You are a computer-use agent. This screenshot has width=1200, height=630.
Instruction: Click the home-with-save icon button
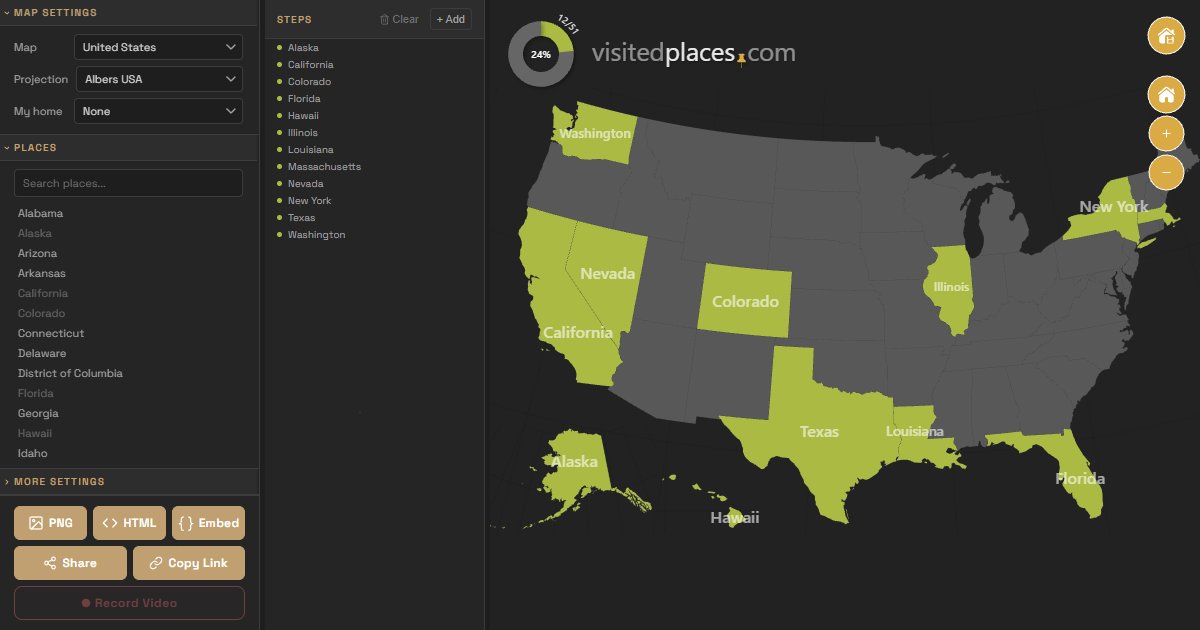pos(1165,37)
